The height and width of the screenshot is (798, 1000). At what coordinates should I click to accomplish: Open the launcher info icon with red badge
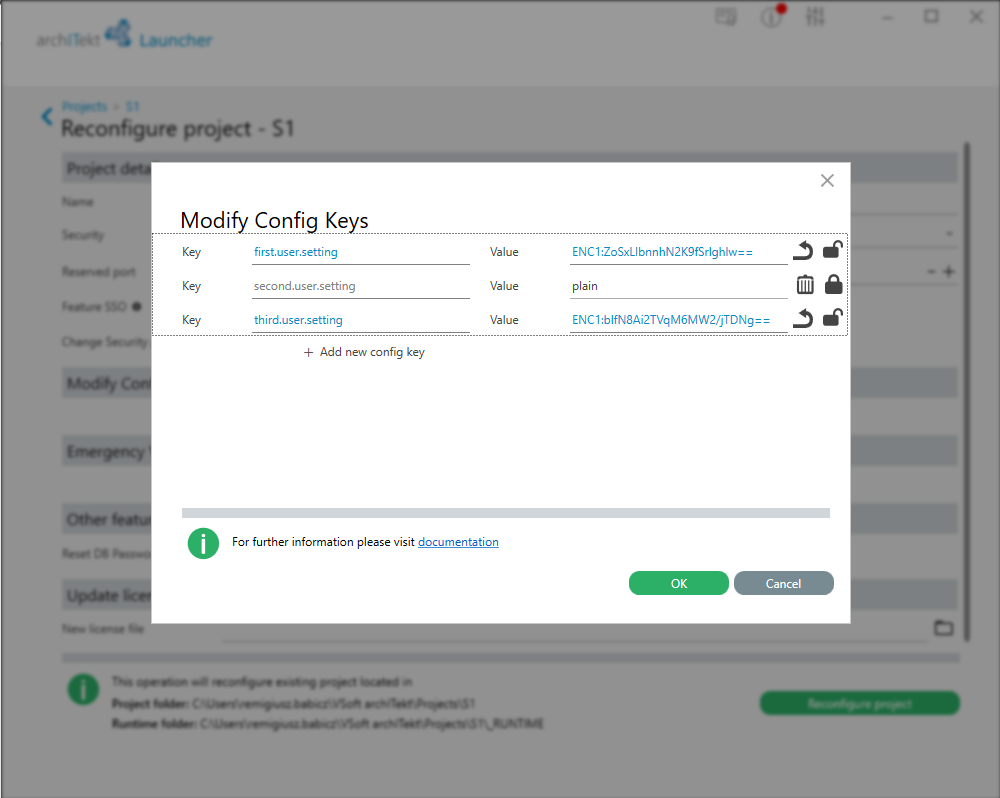(x=772, y=16)
